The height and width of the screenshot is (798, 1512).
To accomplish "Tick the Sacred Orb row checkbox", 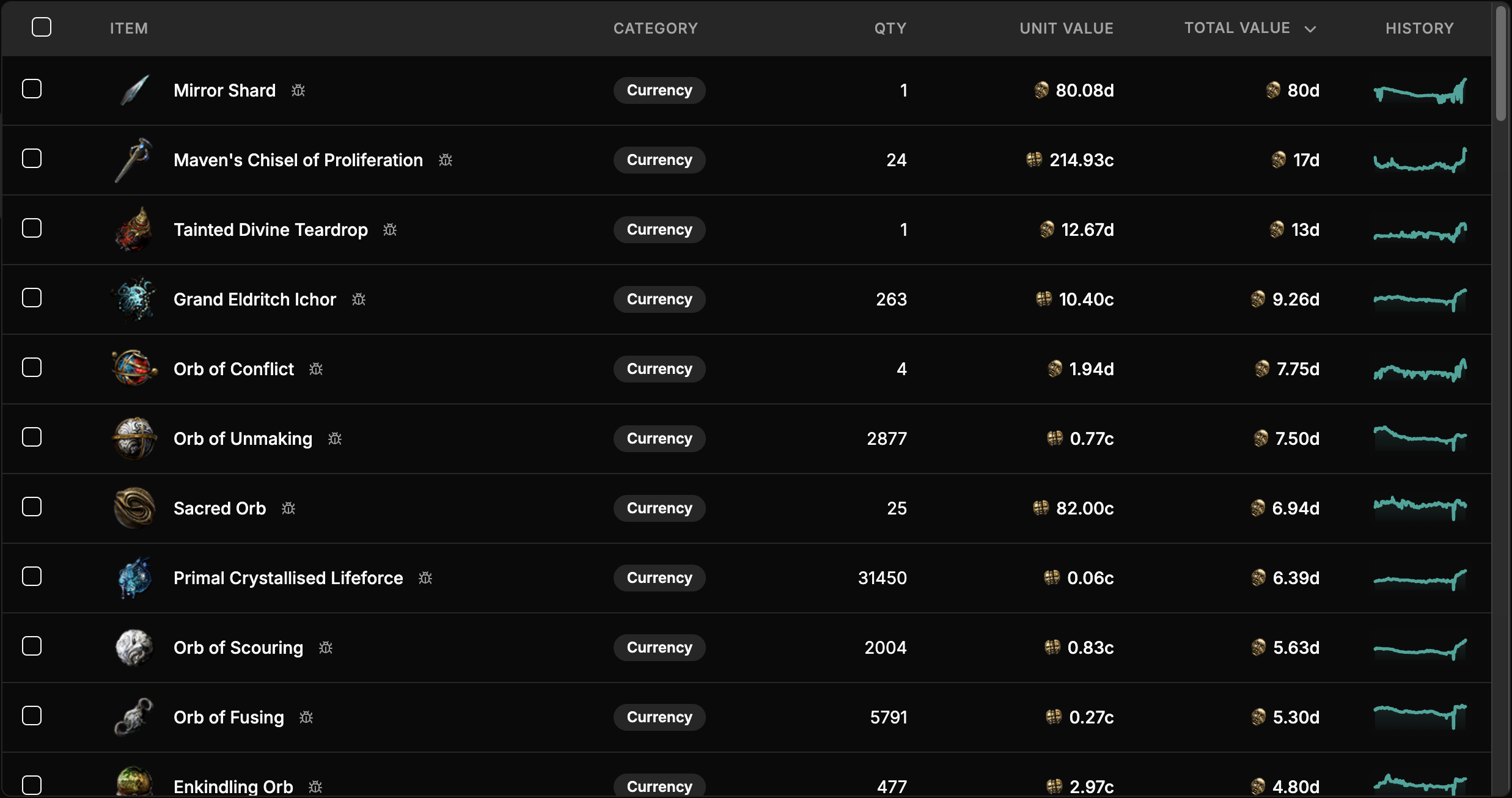I will (32, 507).
